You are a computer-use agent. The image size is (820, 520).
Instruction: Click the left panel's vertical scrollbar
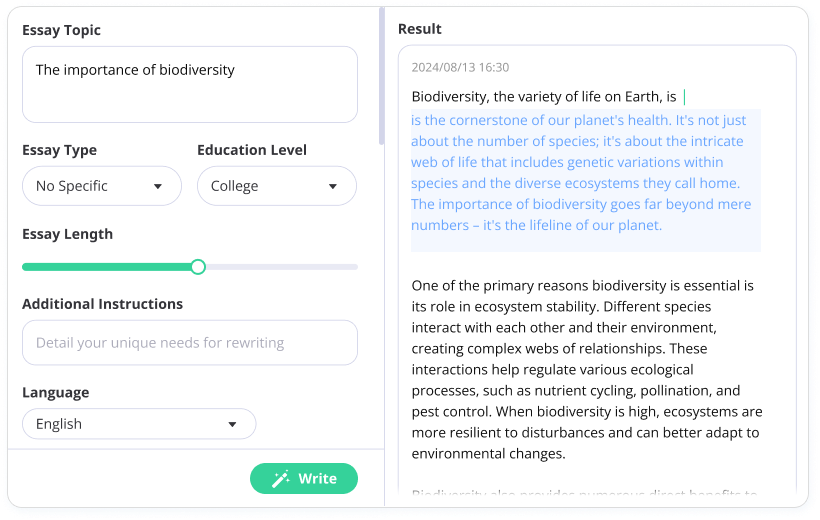[x=381, y=80]
